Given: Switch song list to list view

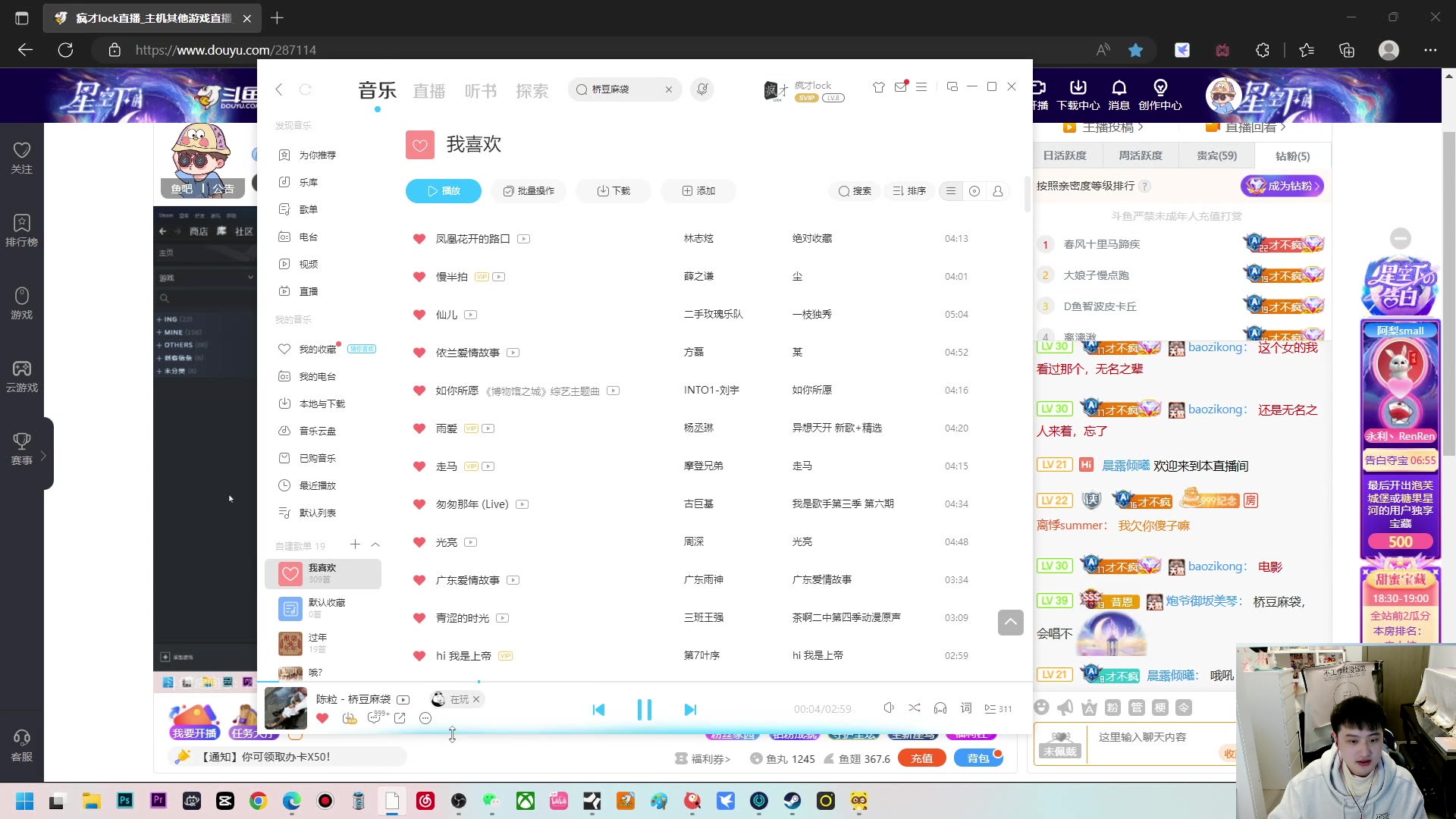Looking at the screenshot, I should 951,191.
